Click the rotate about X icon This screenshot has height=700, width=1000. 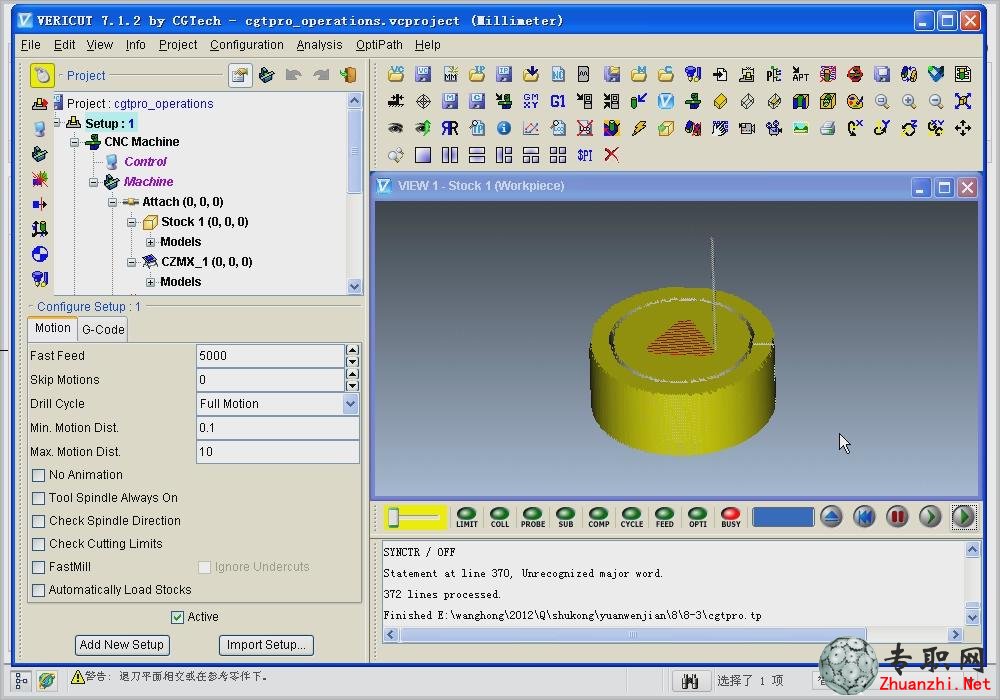pyautogui.click(x=855, y=128)
